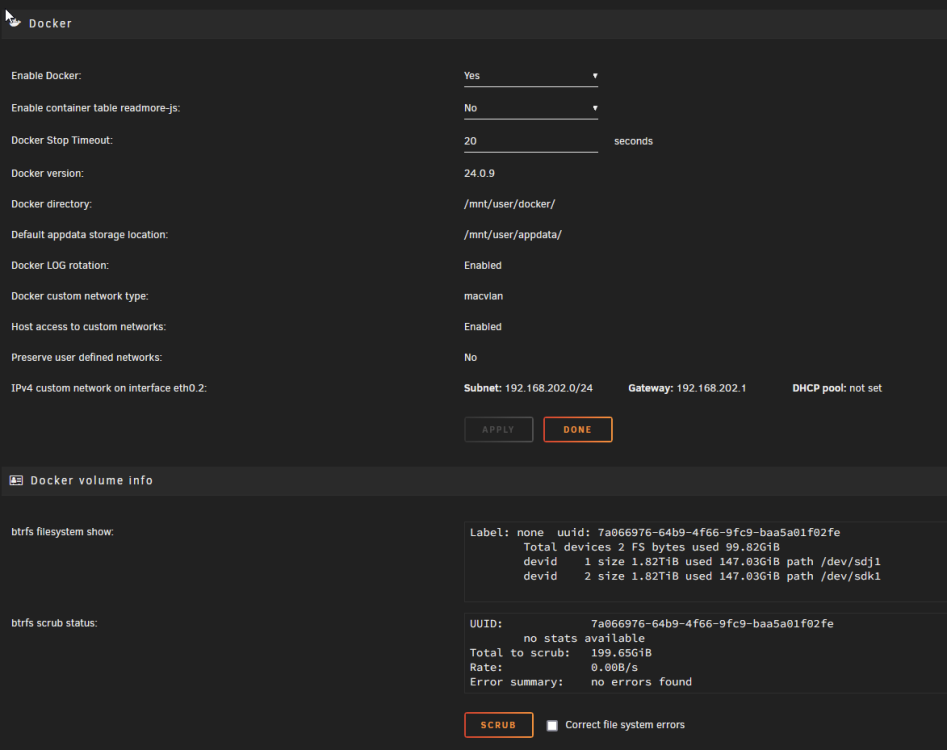Click the Total to scrub 199.65GiB line
The width and height of the screenshot is (947, 750).
click(560, 653)
